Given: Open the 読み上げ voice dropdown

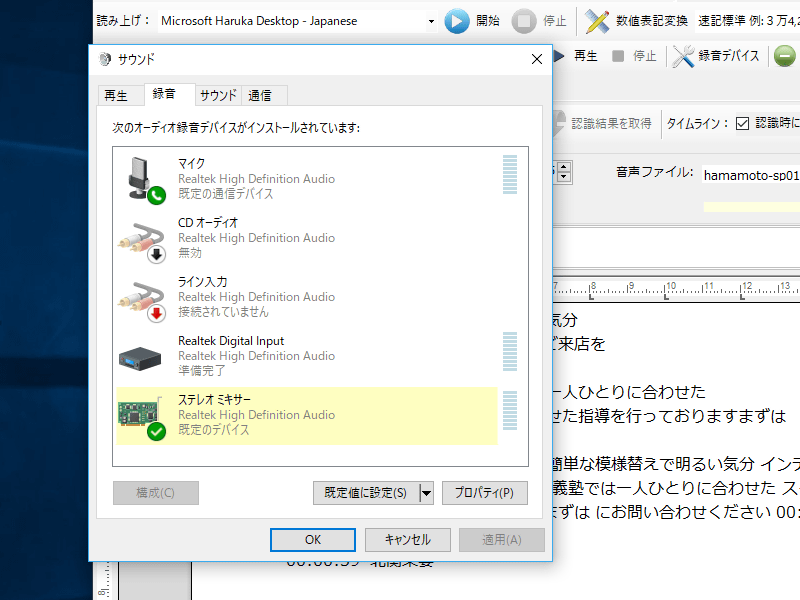Looking at the screenshot, I should click(431, 21).
